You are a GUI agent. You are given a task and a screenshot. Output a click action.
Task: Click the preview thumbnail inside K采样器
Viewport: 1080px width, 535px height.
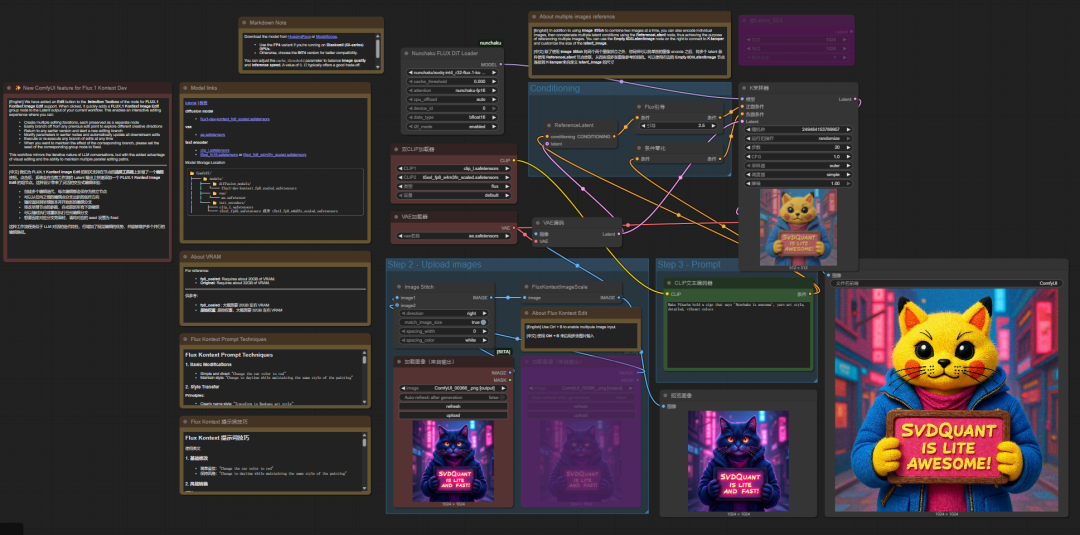click(798, 227)
